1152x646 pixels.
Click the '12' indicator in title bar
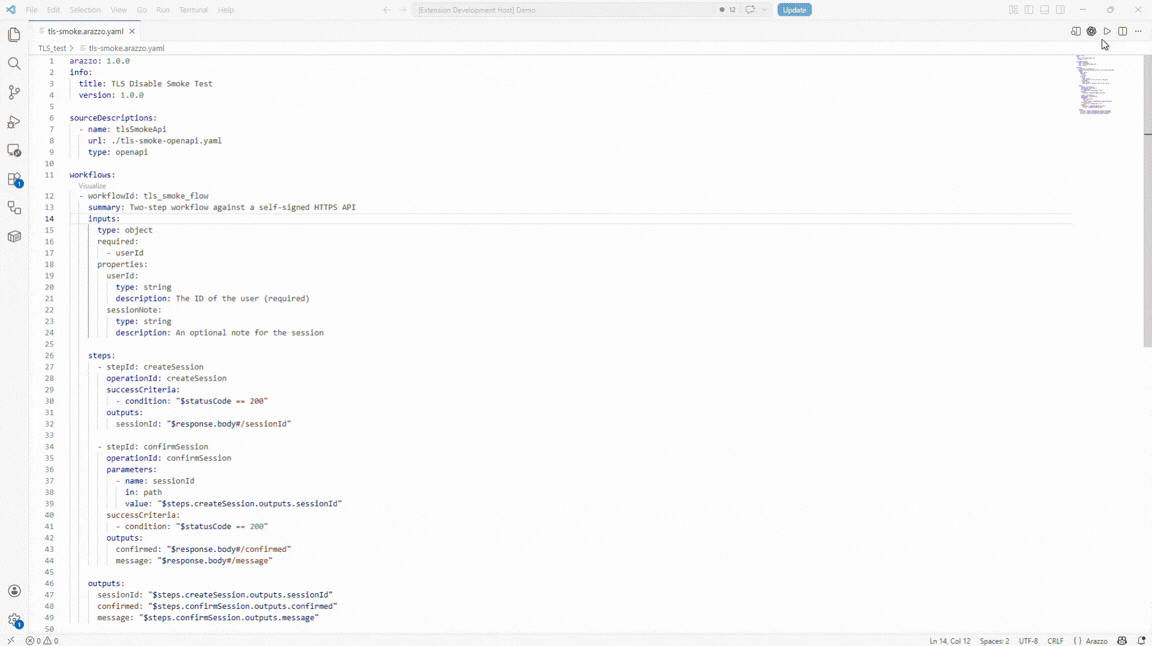[728, 10]
